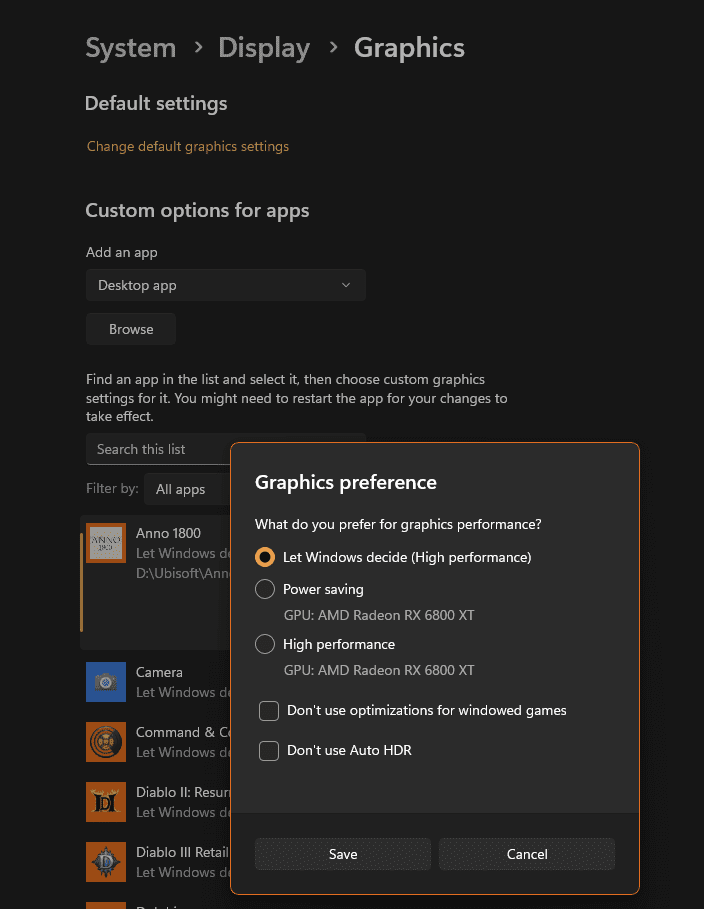
Task: Select Let Windows decide radio option
Action: point(265,557)
